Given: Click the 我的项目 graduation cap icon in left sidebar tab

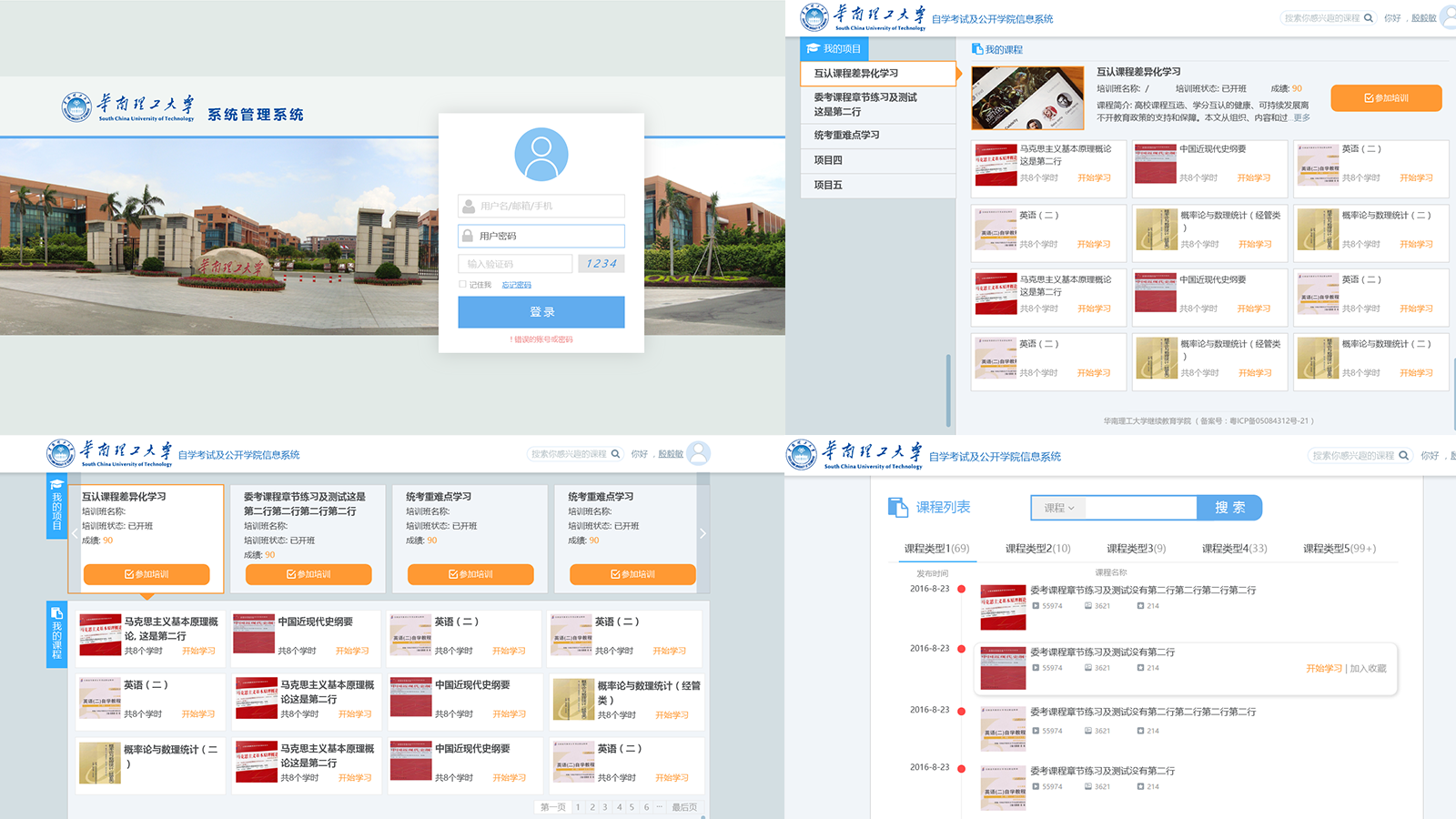Looking at the screenshot, I should click(x=56, y=484).
